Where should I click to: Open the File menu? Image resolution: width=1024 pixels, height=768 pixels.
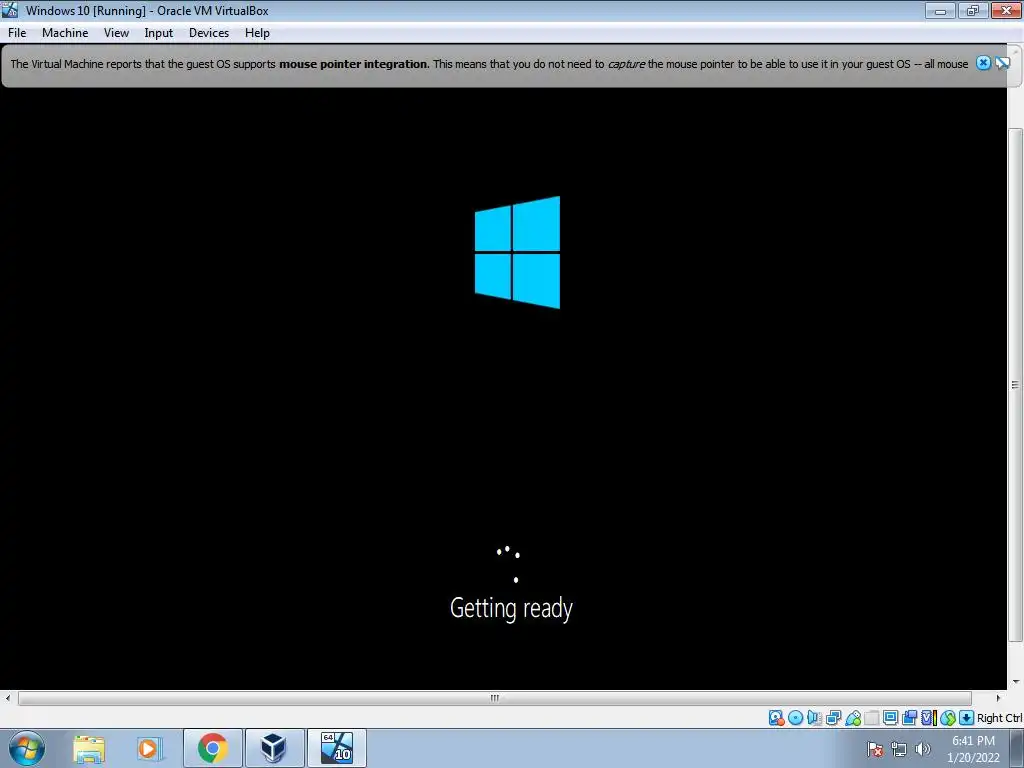pyautogui.click(x=17, y=33)
